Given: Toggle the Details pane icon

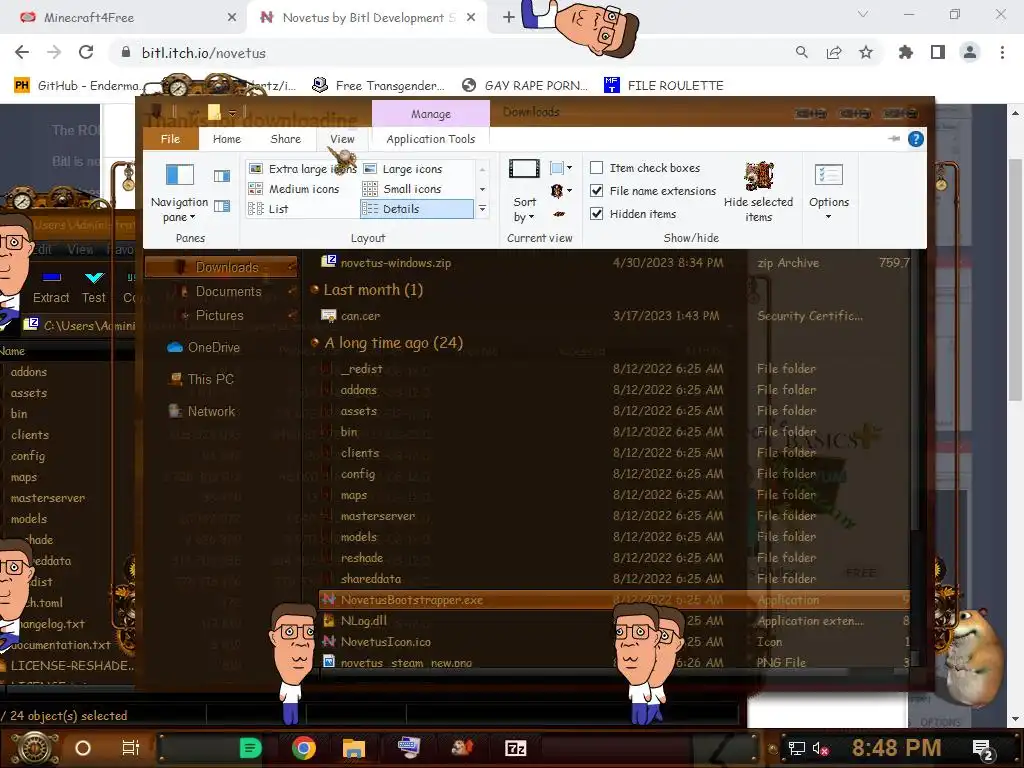Looking at the screenshot, I should coord(222,206).
